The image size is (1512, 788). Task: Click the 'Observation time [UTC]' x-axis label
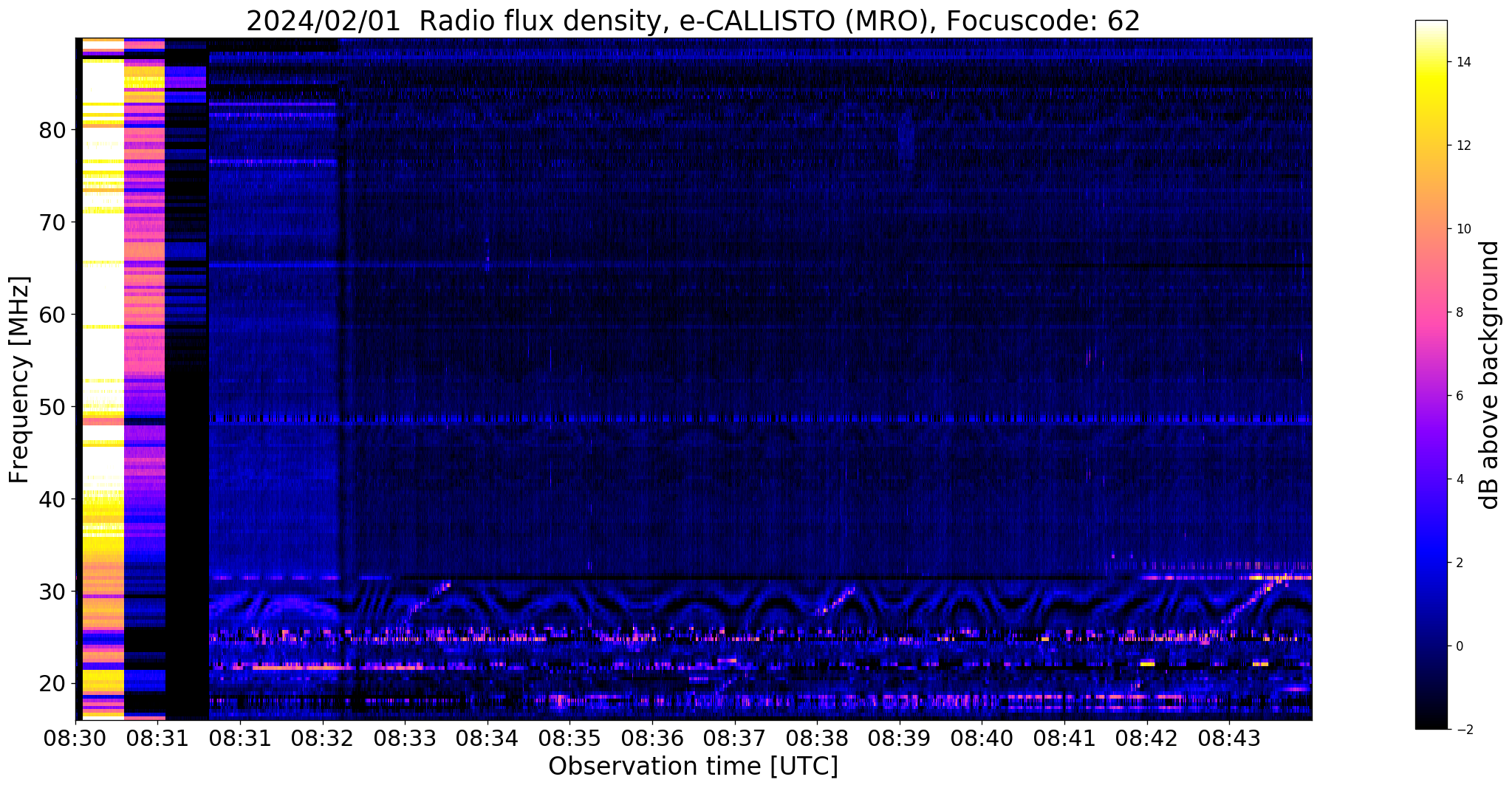click(x=693, y=767)
